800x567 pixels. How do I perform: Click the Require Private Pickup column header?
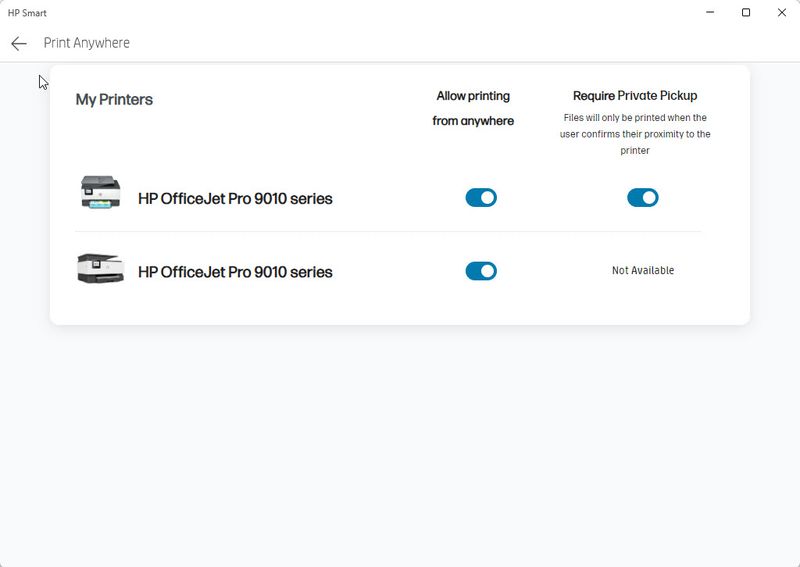coord(635,96)
